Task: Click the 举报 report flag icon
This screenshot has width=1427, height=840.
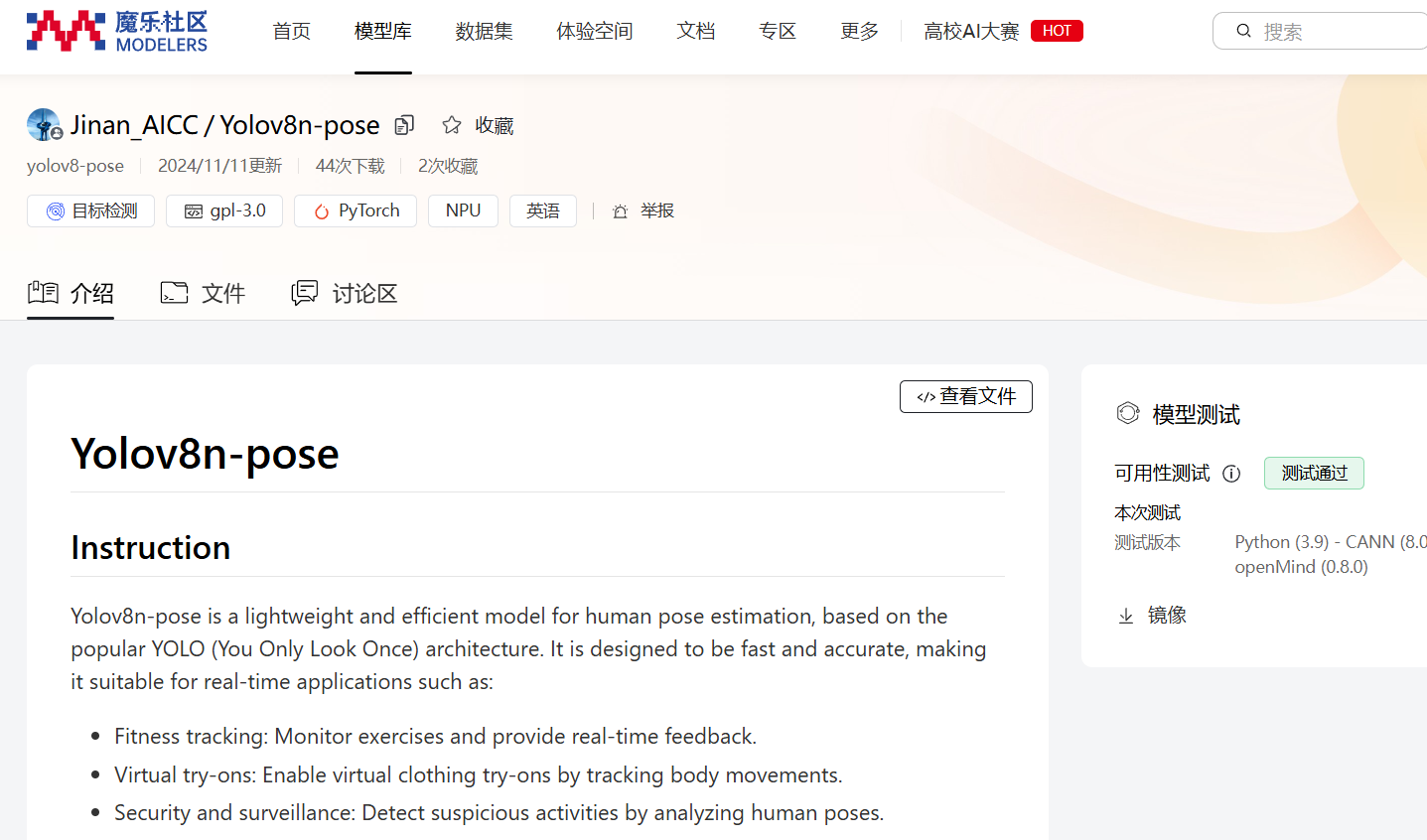Action: (x=620, y=210)
